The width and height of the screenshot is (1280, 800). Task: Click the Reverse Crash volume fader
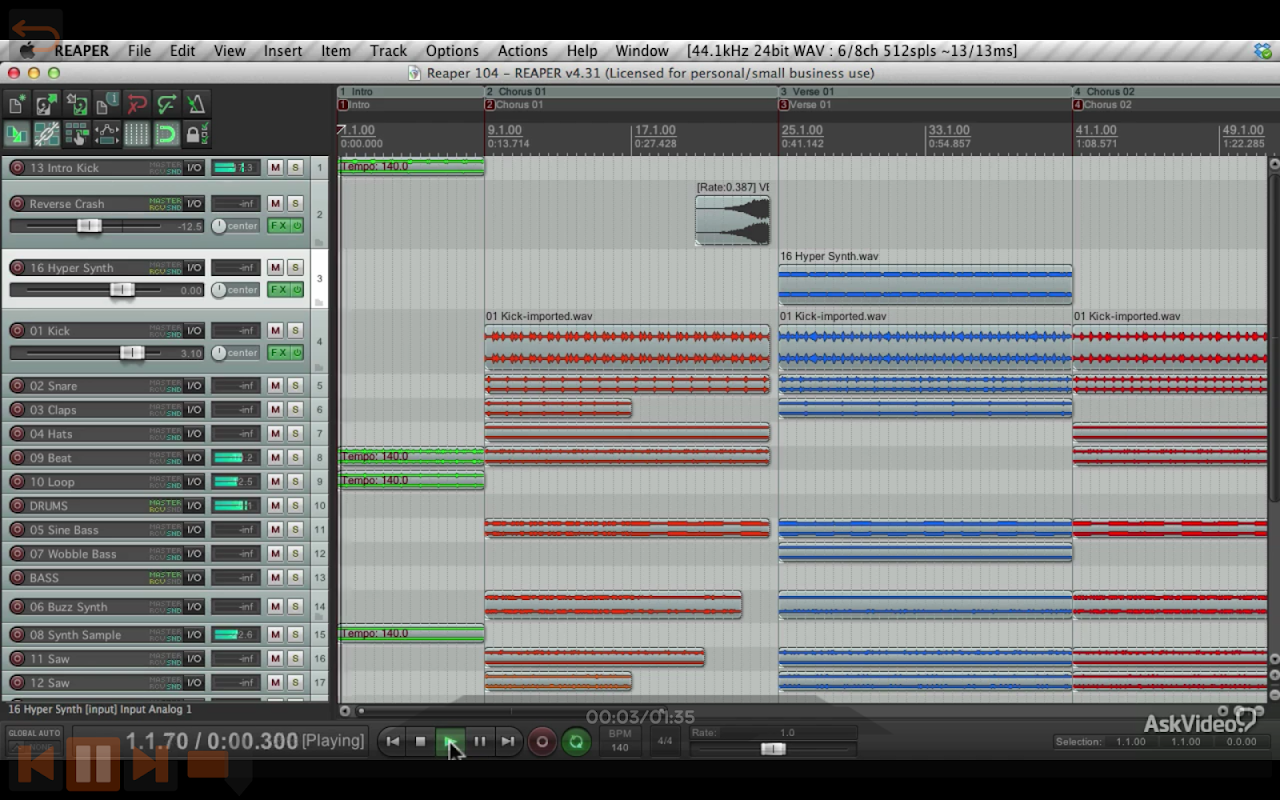point(89,226)
